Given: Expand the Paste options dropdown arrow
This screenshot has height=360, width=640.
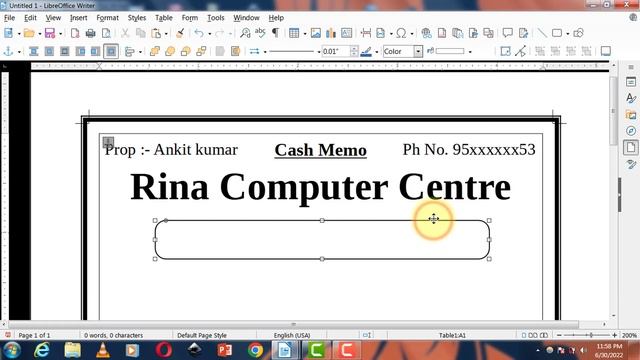Looking at the screenshot, I should tap(166, 33).
